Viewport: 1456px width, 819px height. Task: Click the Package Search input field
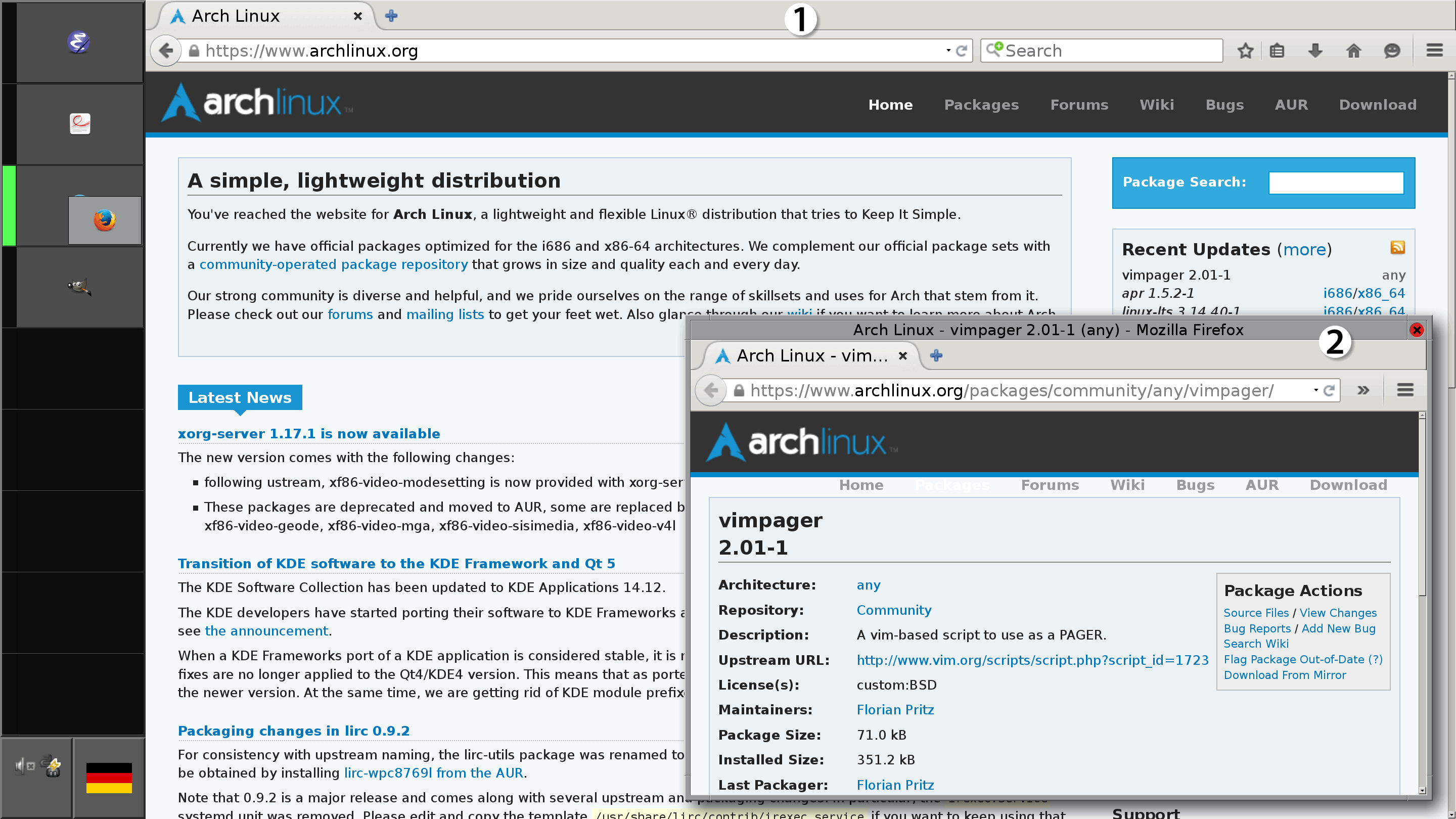1336,183
